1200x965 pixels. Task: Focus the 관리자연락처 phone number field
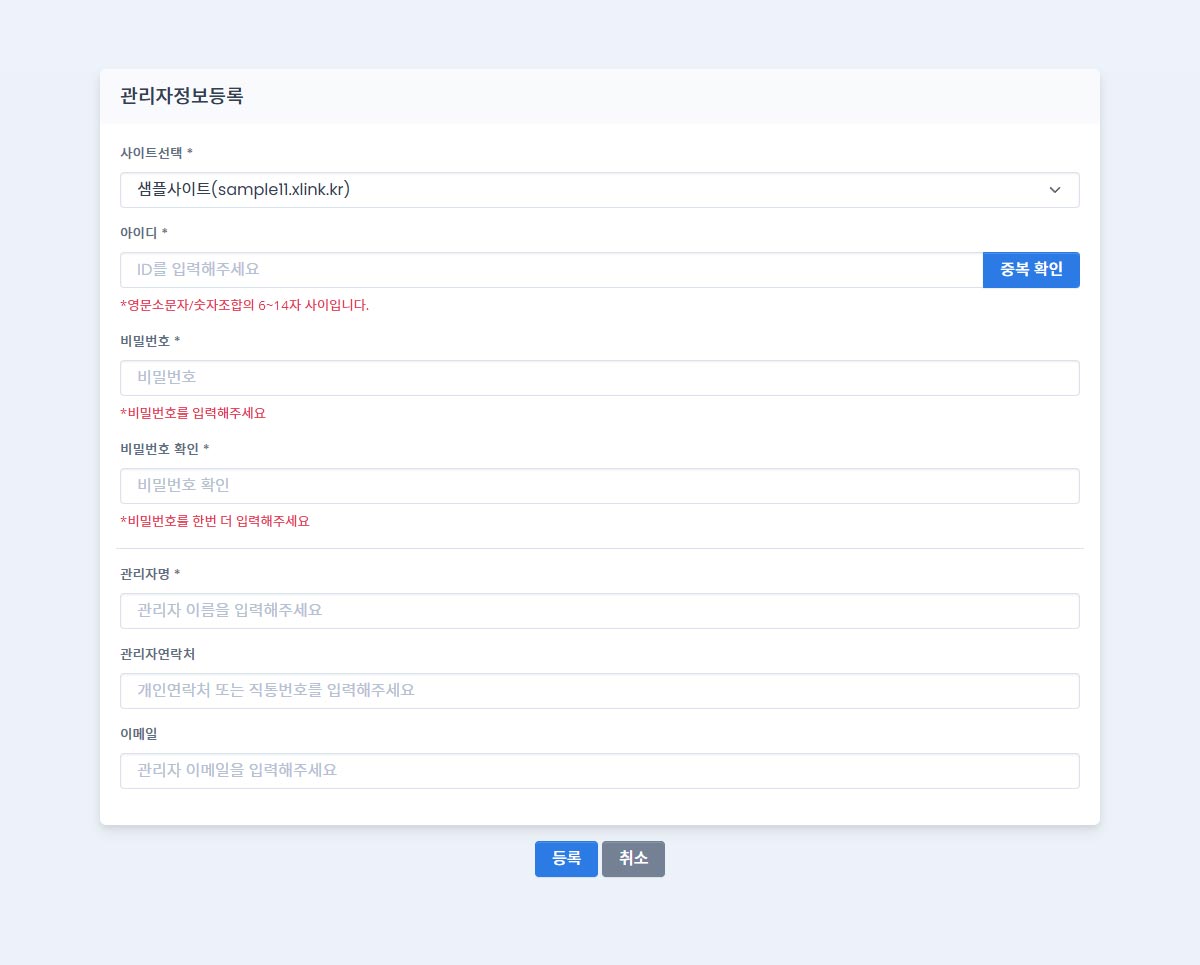click(x=599, y=691)
